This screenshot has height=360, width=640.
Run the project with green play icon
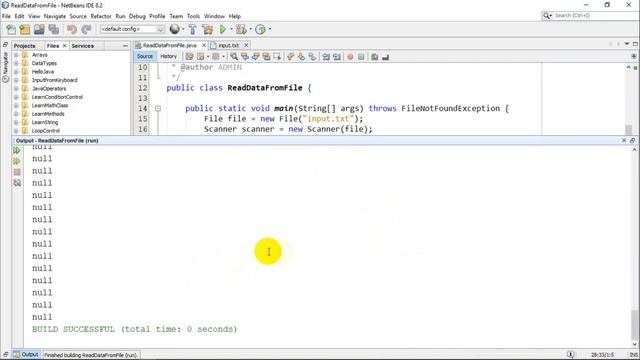tap(223, 29)
